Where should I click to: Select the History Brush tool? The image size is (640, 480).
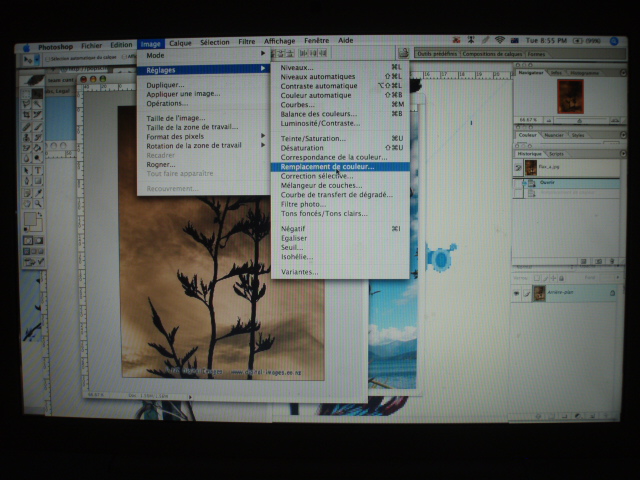pyautogui.click(x=38, y=138)
